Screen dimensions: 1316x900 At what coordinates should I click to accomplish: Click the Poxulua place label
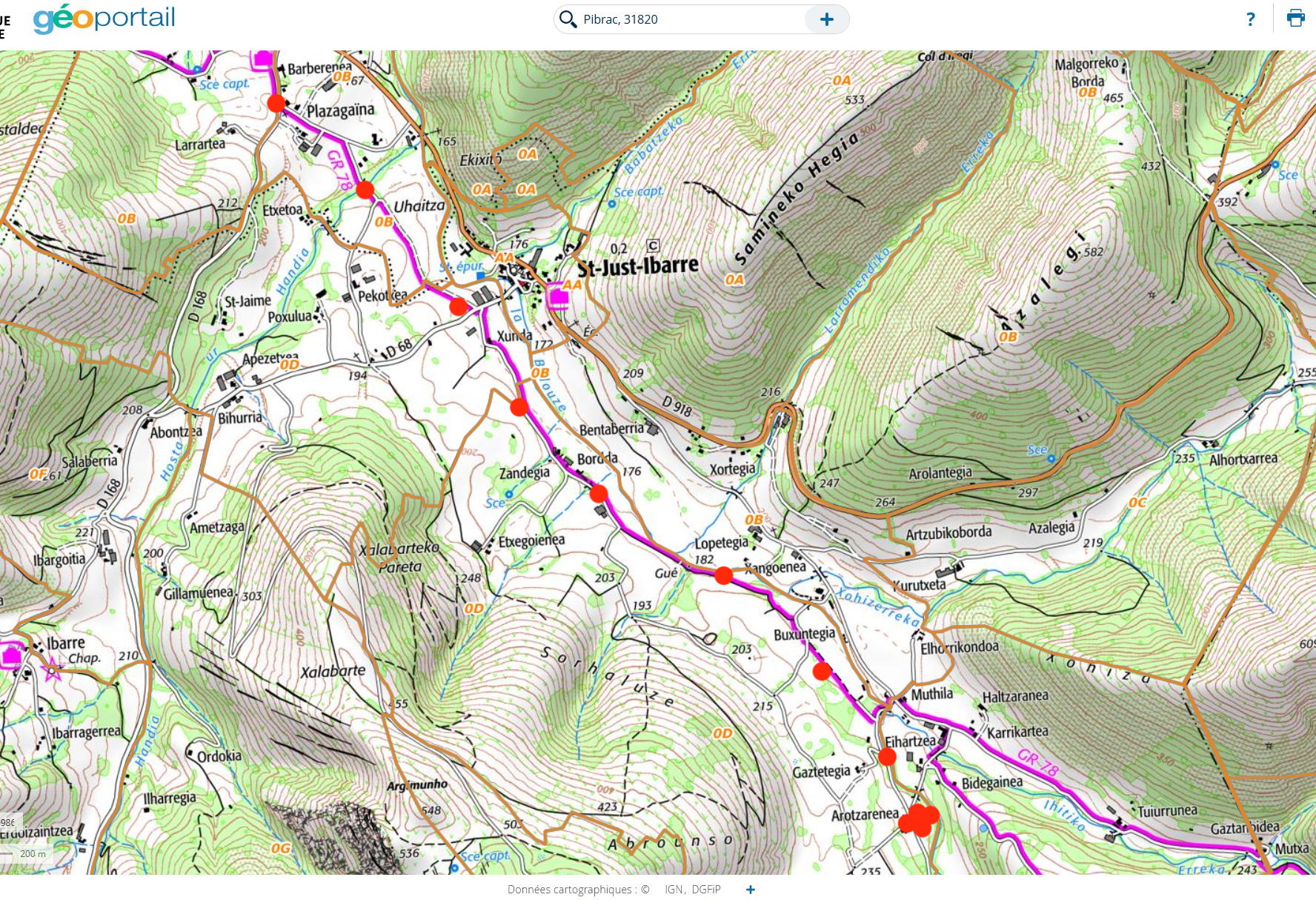[290, 317]
